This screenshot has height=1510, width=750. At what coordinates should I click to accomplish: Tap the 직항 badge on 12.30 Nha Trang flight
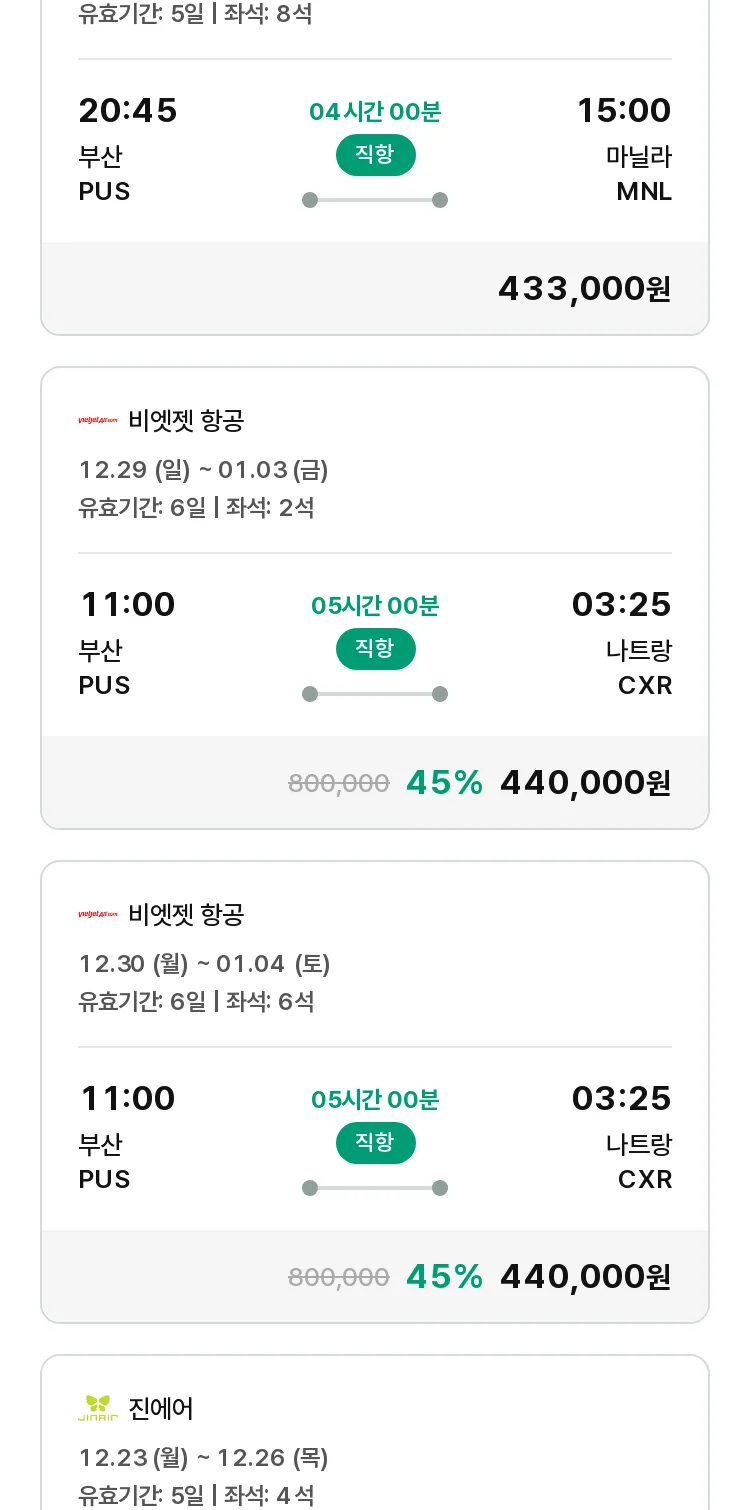point(375,1143)
